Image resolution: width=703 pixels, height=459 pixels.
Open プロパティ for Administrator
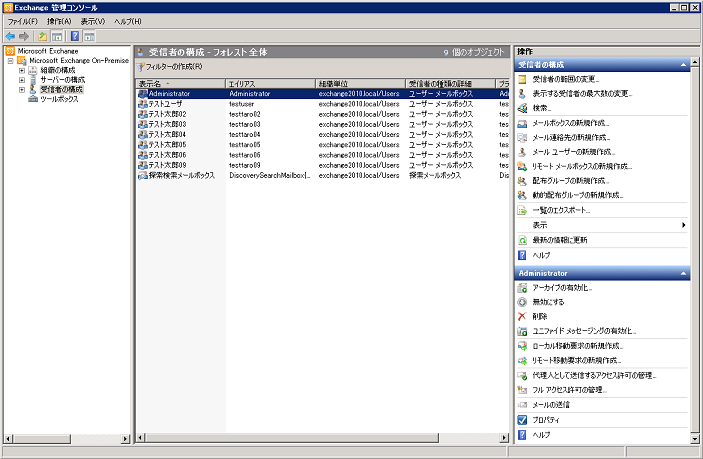[546, 420]
